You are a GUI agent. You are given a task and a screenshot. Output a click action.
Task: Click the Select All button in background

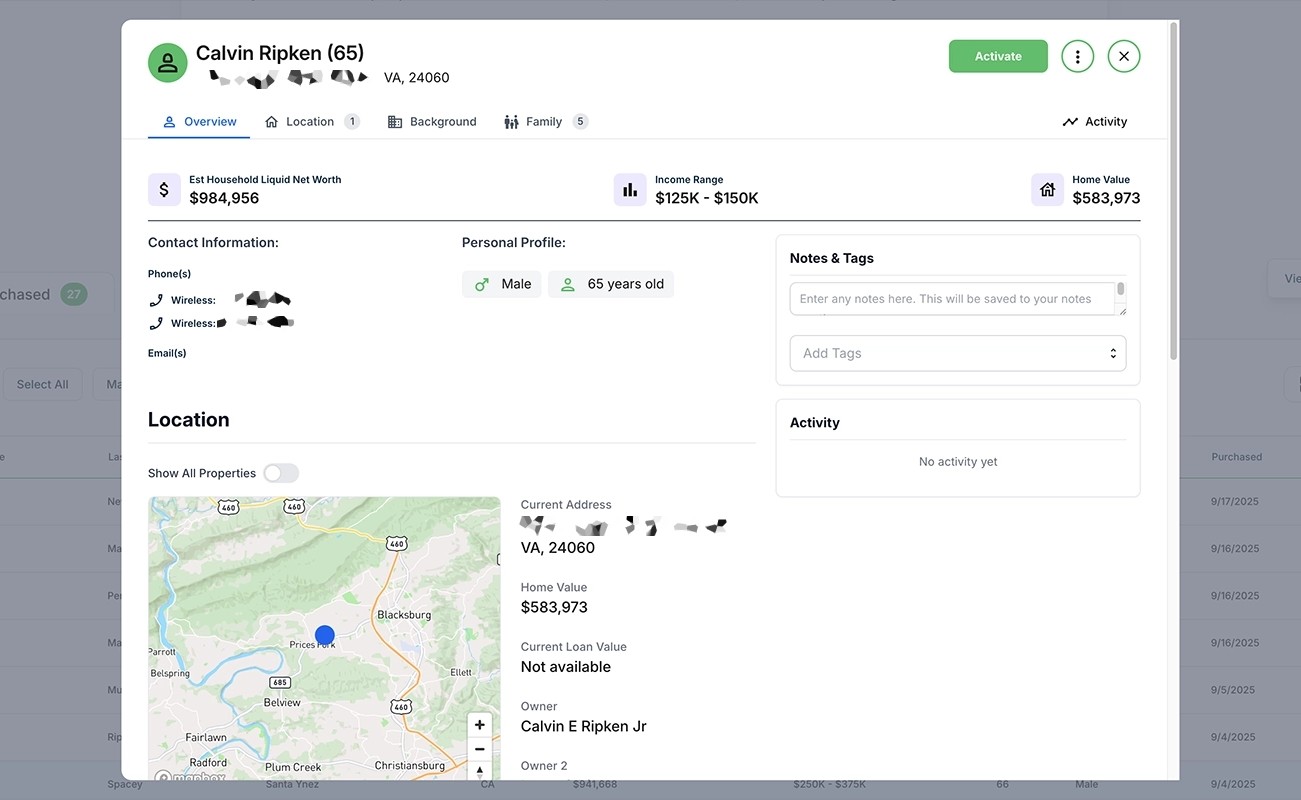click(x=42, y=384)
